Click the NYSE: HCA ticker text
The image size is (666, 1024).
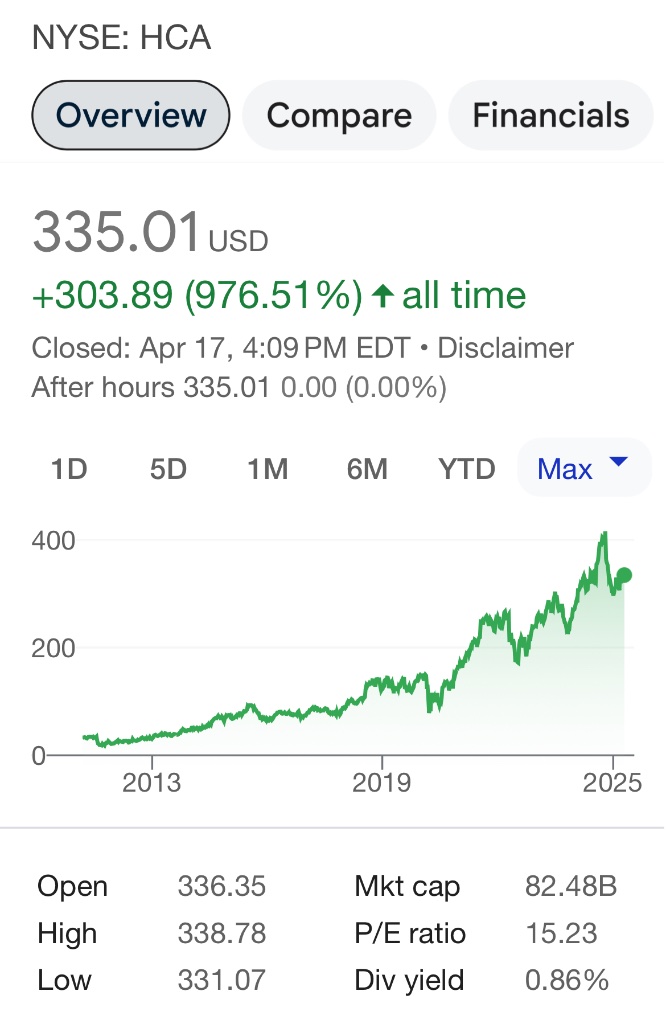pos(121,39)
